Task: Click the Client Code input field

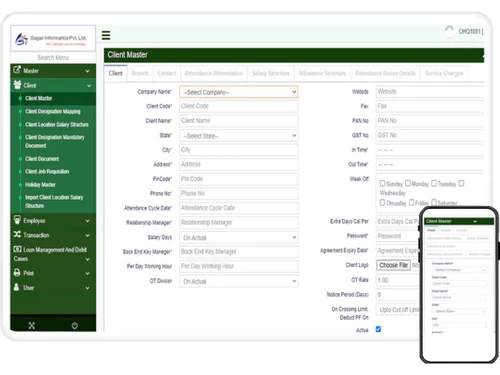Action: click(239, 106)
